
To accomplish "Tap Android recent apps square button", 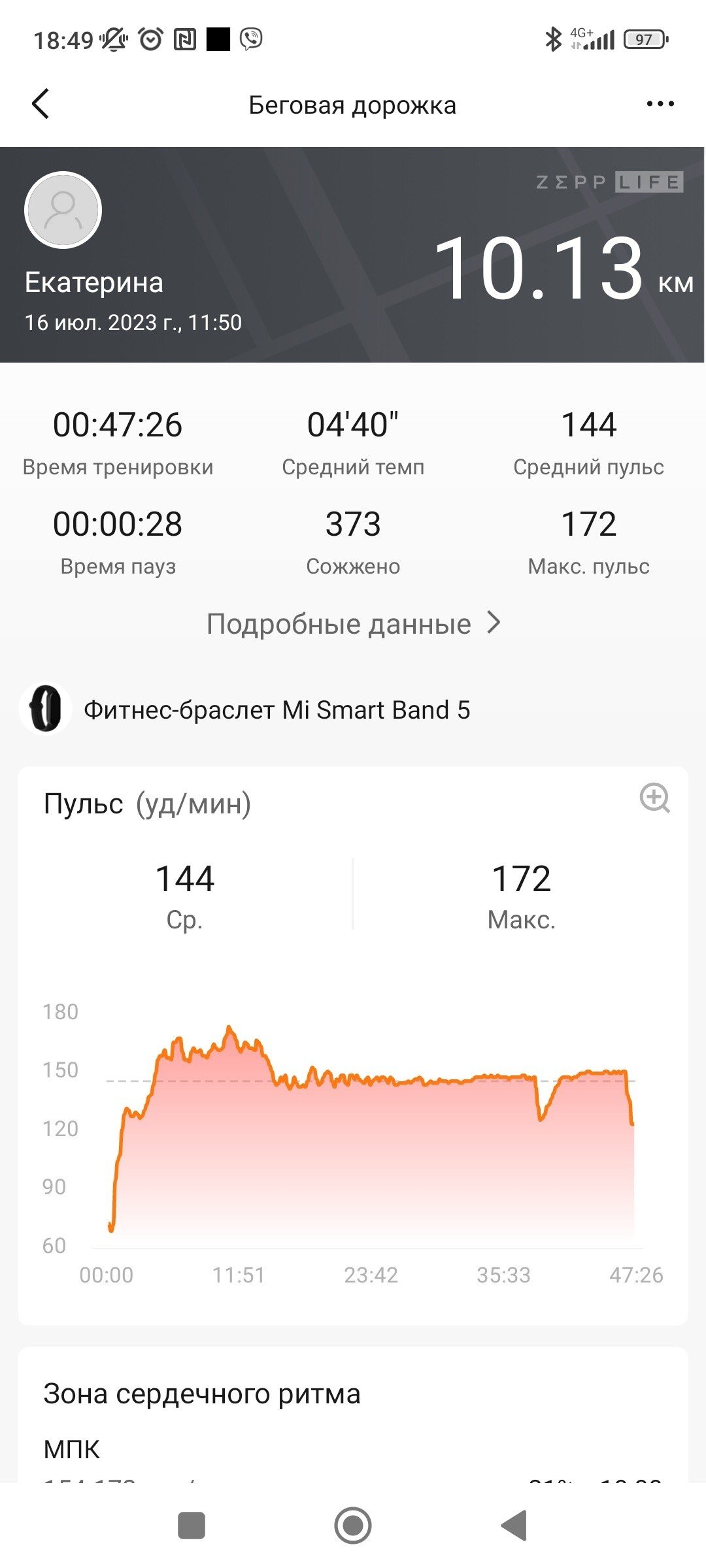I will click(x=192, y=1526).
